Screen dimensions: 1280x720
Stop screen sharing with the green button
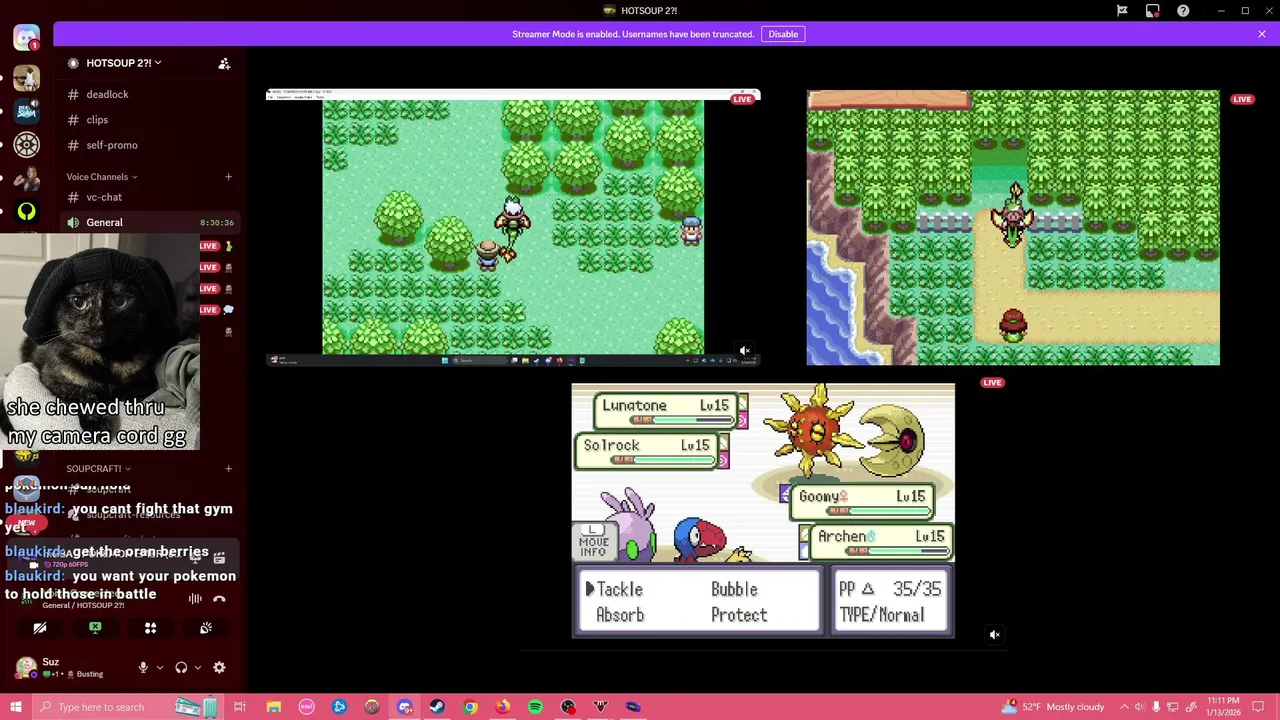point(95,628)
